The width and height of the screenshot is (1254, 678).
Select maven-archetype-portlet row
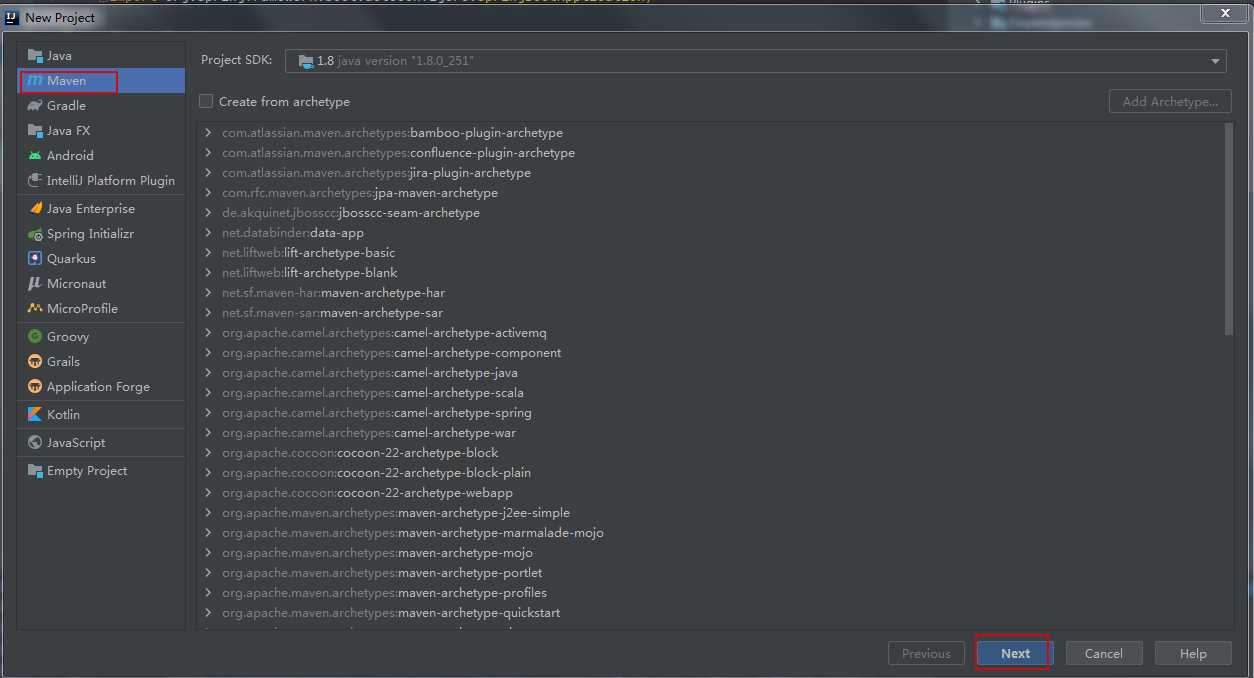tap(710, 573)
